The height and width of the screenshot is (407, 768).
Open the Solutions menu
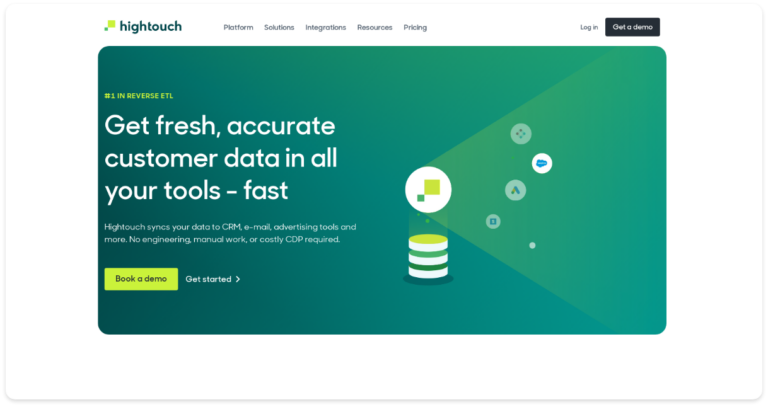point(279,27)
